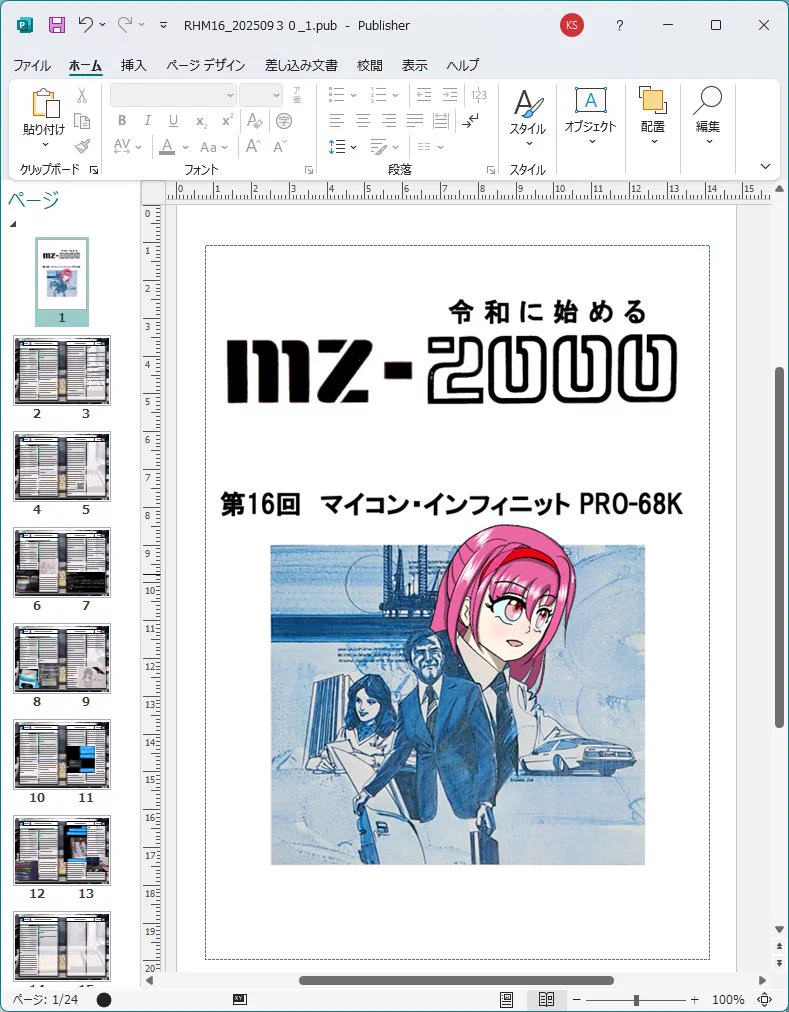
Task: Click the fit whole page icon
Action: pos(764,1000)
